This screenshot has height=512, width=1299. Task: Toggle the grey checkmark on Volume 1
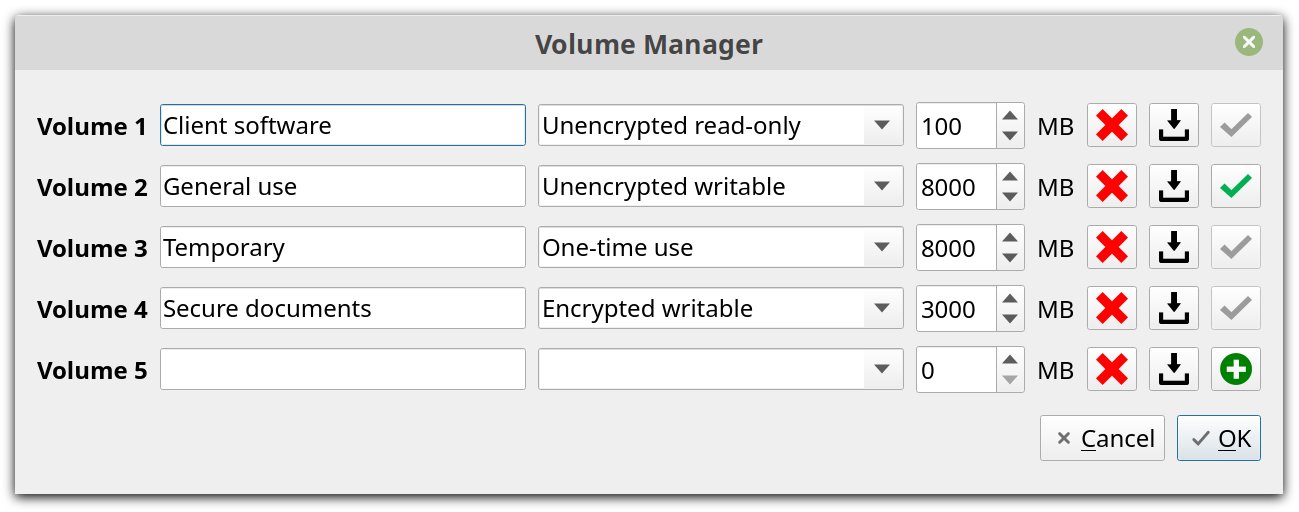click(x=1236, y=126)
